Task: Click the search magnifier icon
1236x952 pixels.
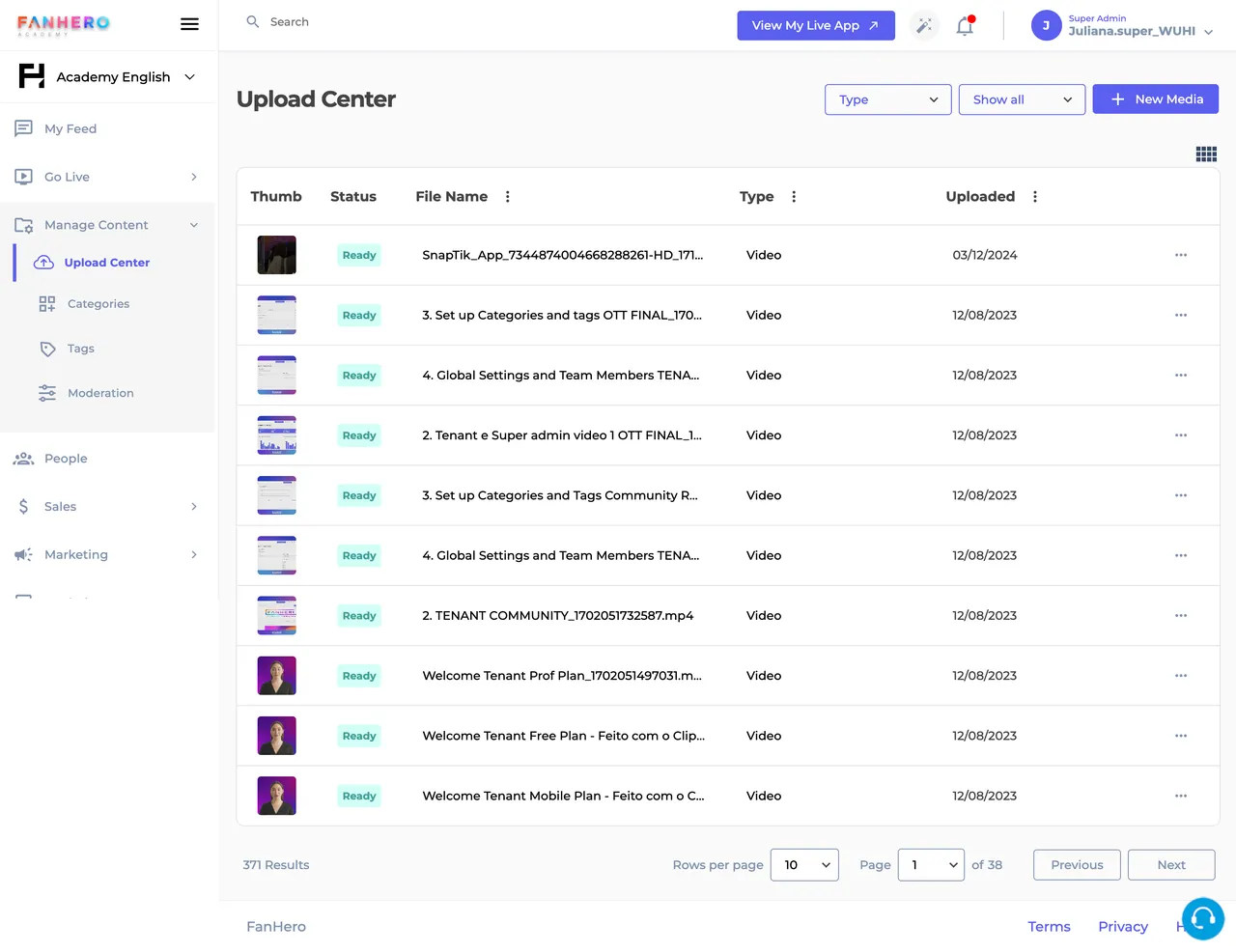Action: point(253,21)
